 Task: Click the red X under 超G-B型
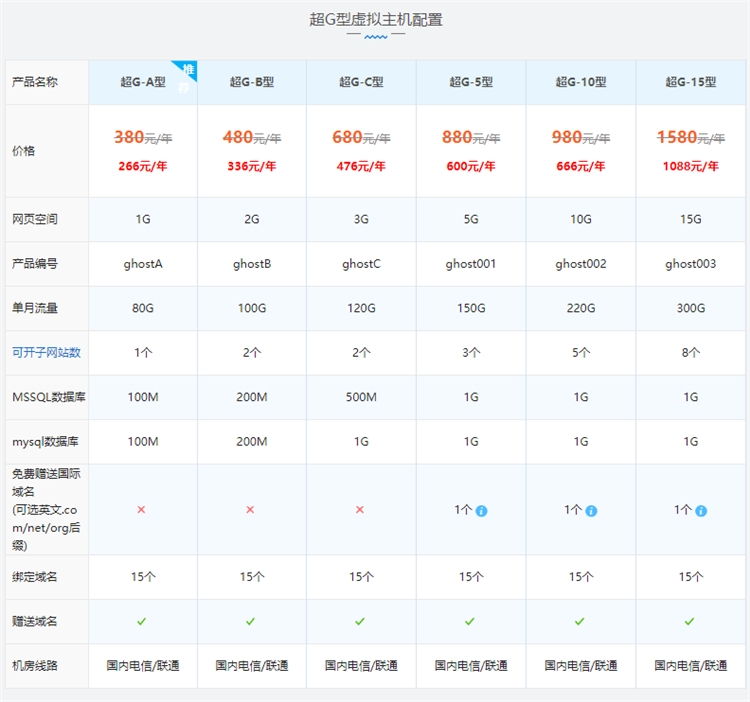click(x=251, y=510)
